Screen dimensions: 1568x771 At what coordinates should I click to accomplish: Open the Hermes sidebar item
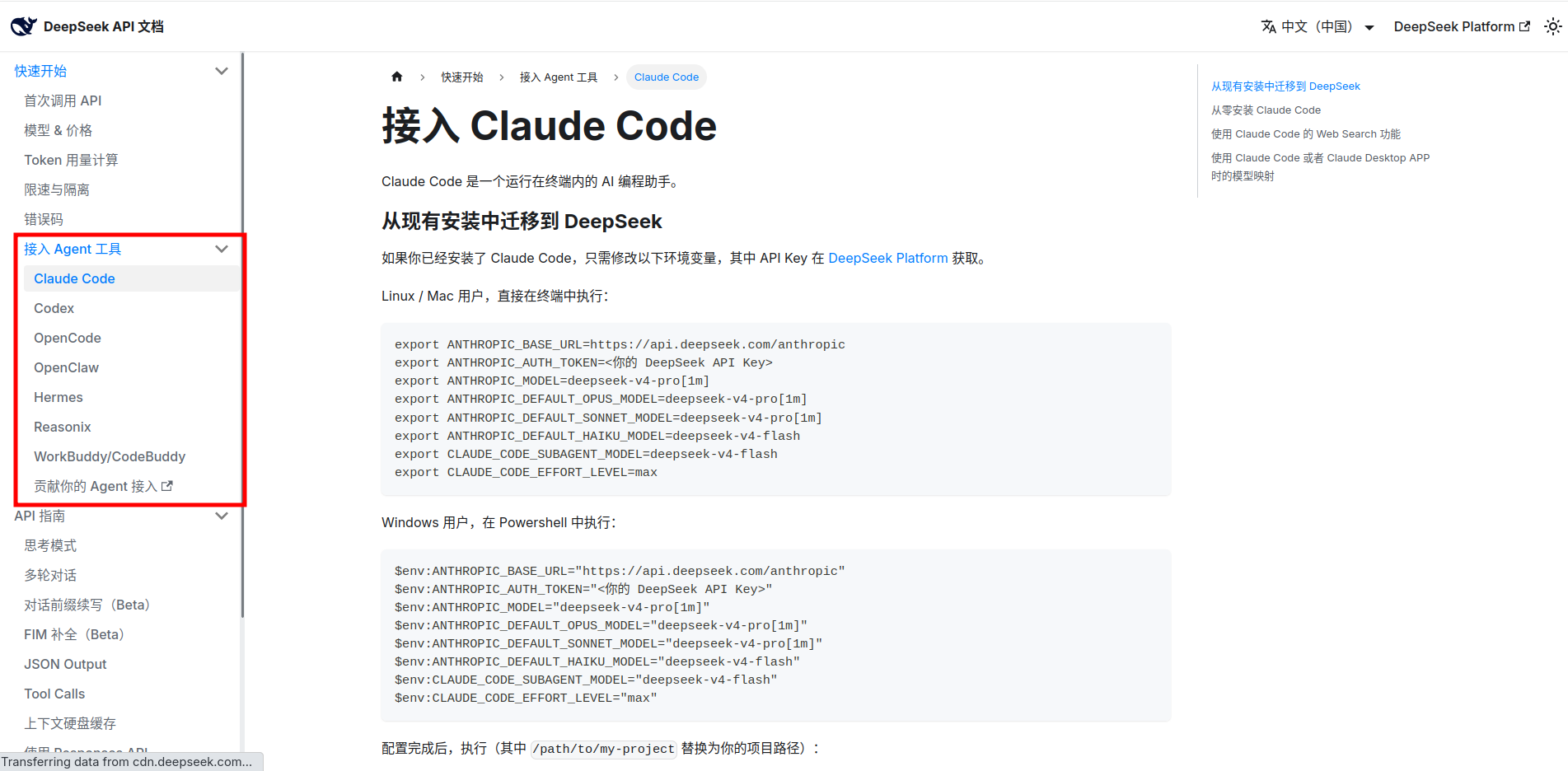pos(59,397)
